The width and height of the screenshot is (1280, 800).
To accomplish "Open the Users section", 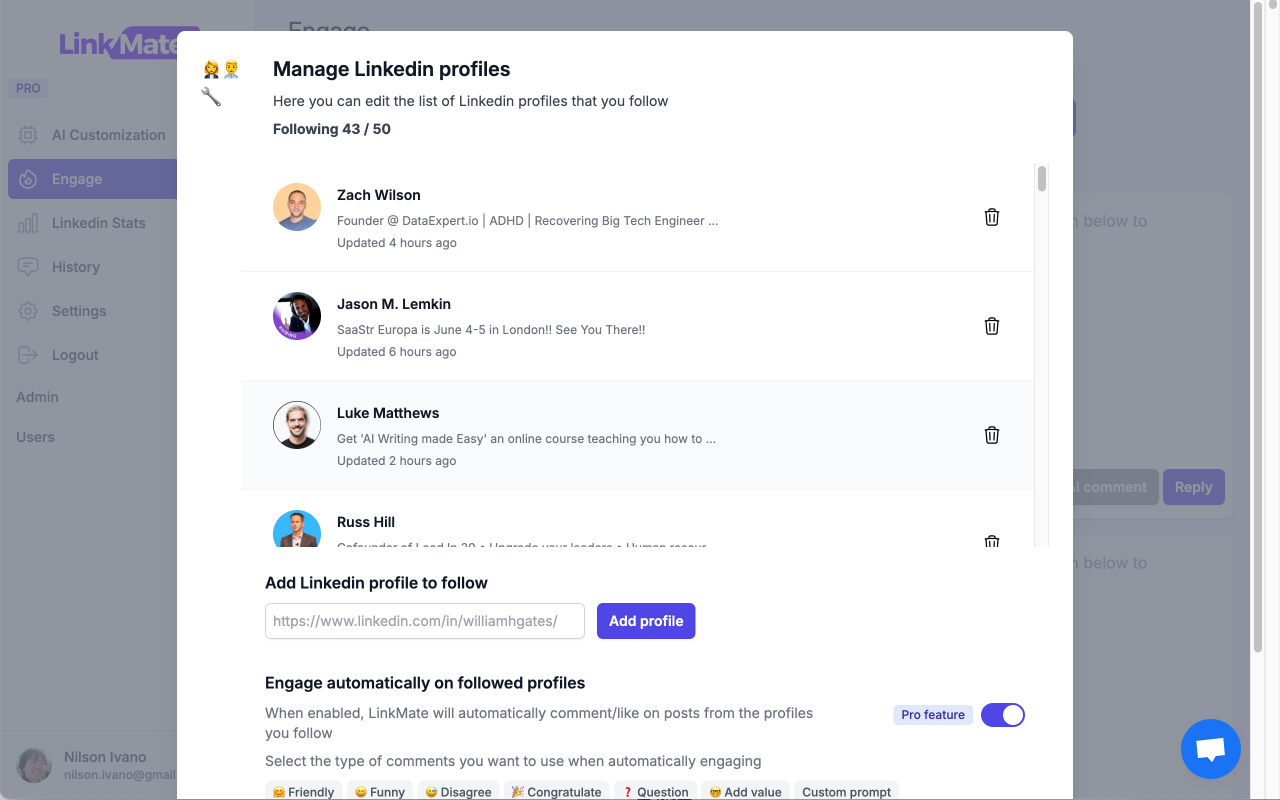I will (35, 437).
